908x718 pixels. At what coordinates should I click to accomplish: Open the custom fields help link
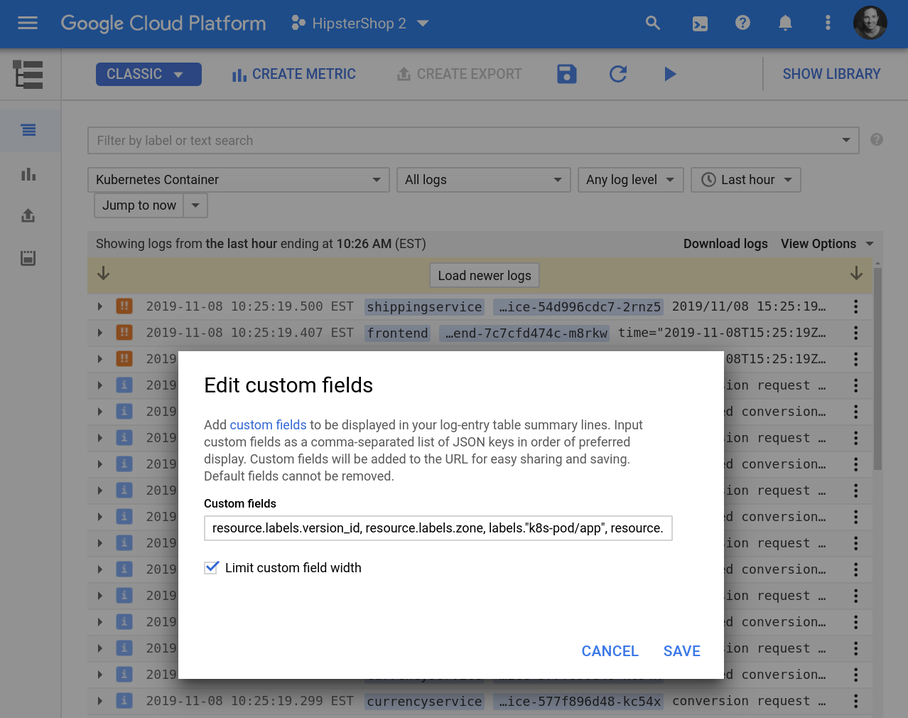[x=268, y=424]
